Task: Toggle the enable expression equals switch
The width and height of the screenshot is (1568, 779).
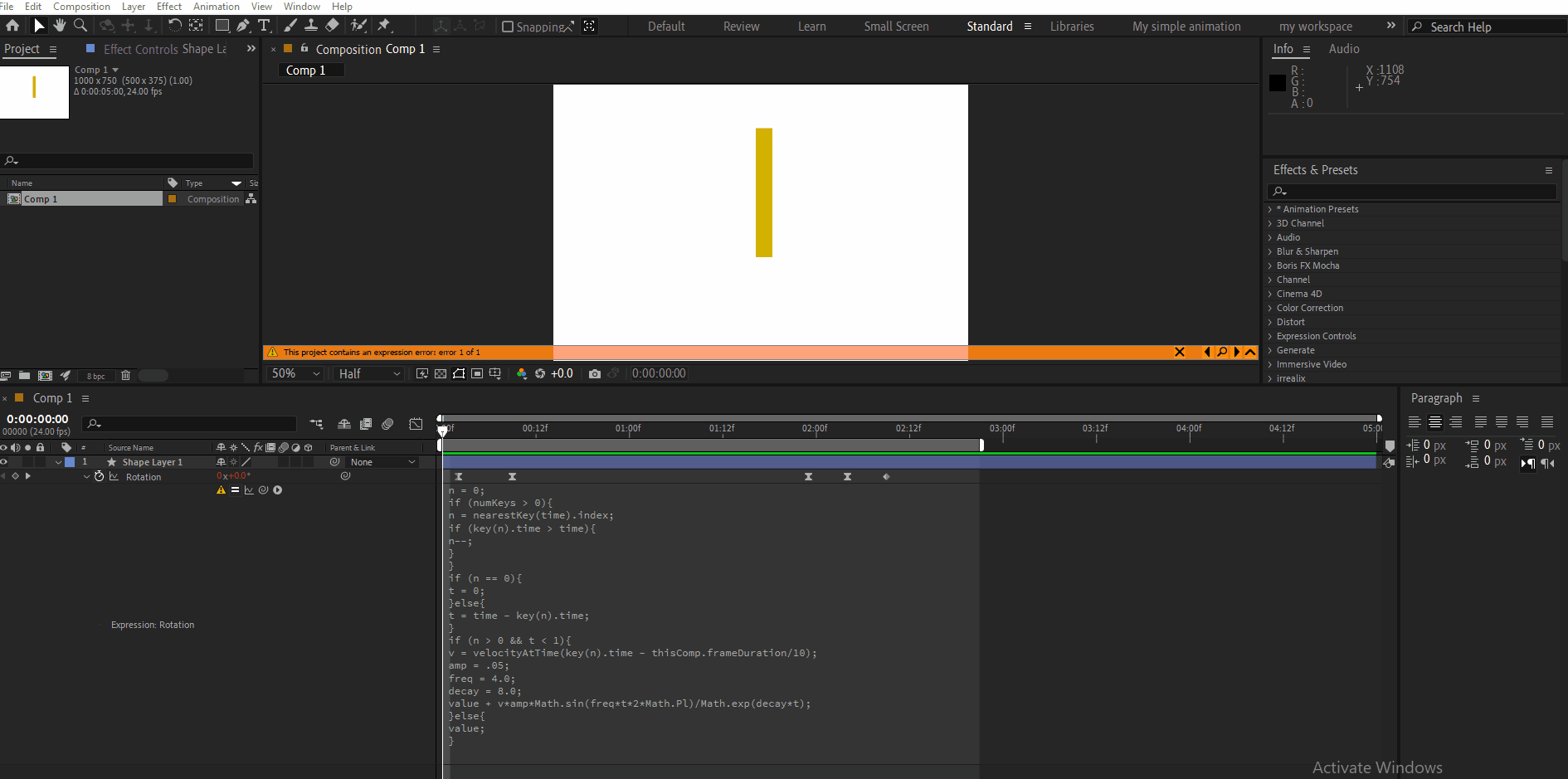Action: click(235, 490)
